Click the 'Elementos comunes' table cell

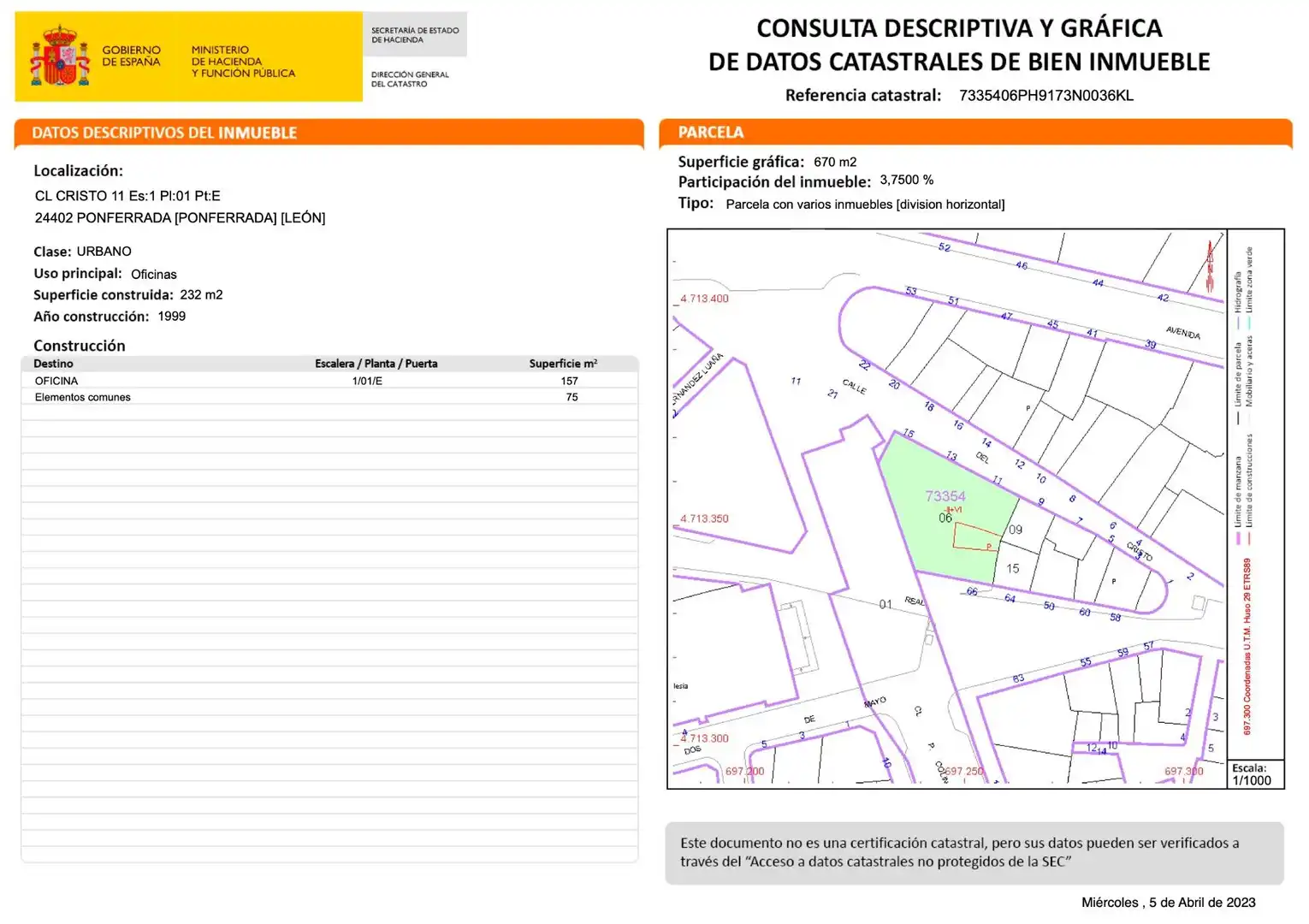point(83,397)
